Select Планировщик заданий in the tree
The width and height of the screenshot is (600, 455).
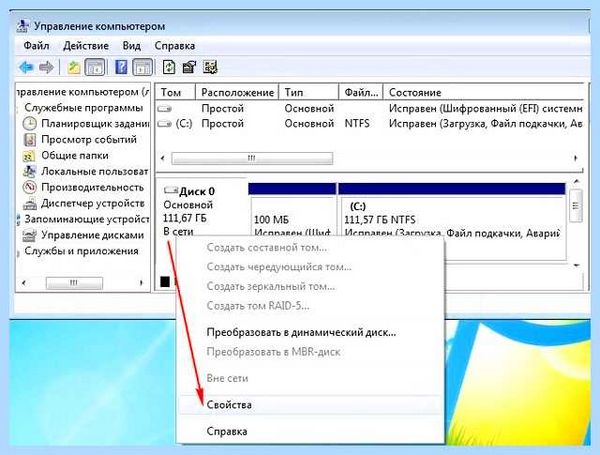click(95, 124)
